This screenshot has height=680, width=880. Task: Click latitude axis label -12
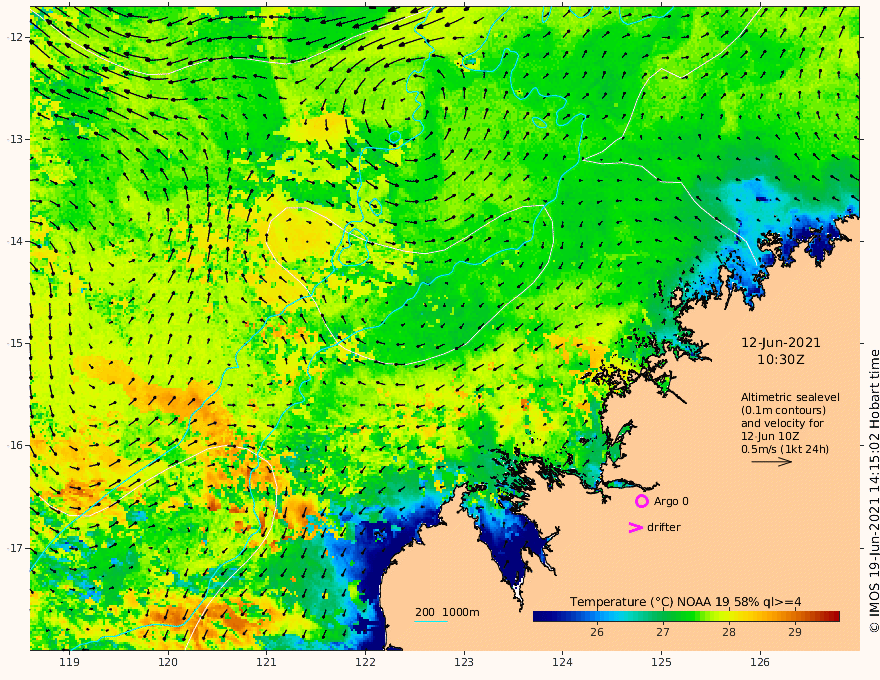point(15,37)
